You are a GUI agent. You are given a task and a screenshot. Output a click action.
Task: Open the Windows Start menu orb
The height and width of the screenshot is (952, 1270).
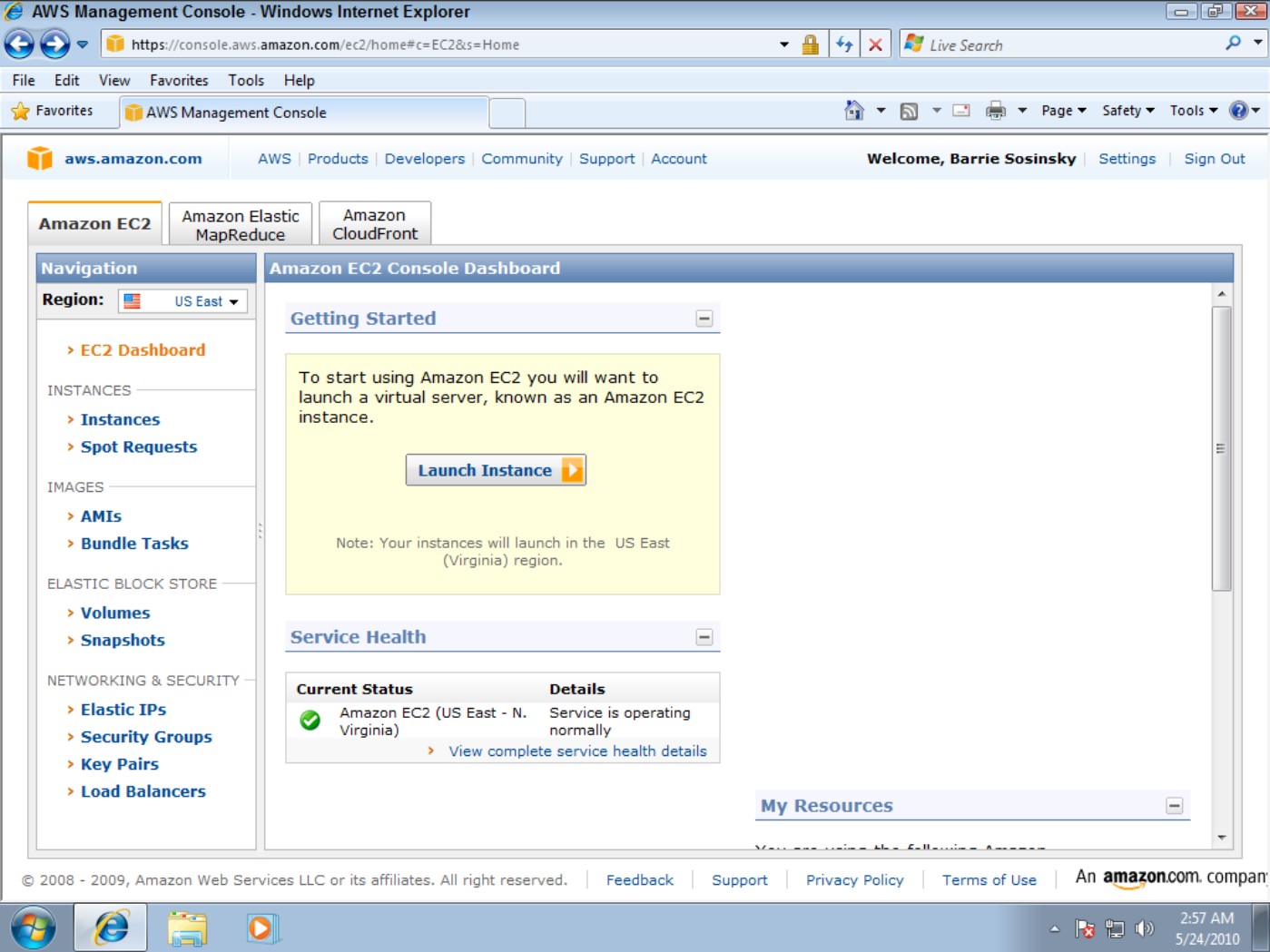(34, 928)
